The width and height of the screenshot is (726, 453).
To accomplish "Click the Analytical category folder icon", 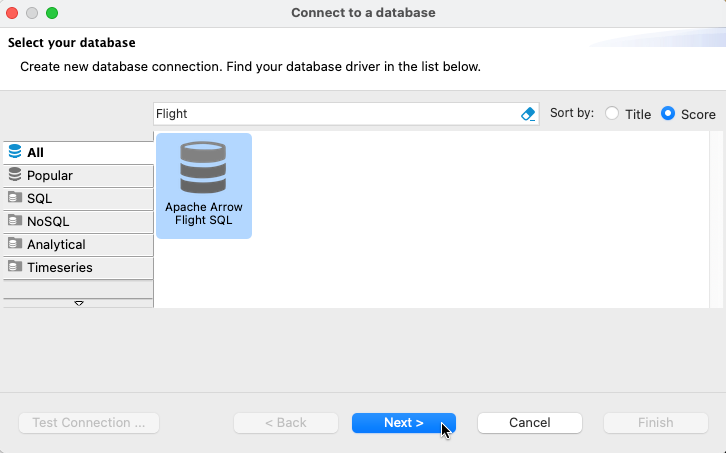I will point(15,243).
